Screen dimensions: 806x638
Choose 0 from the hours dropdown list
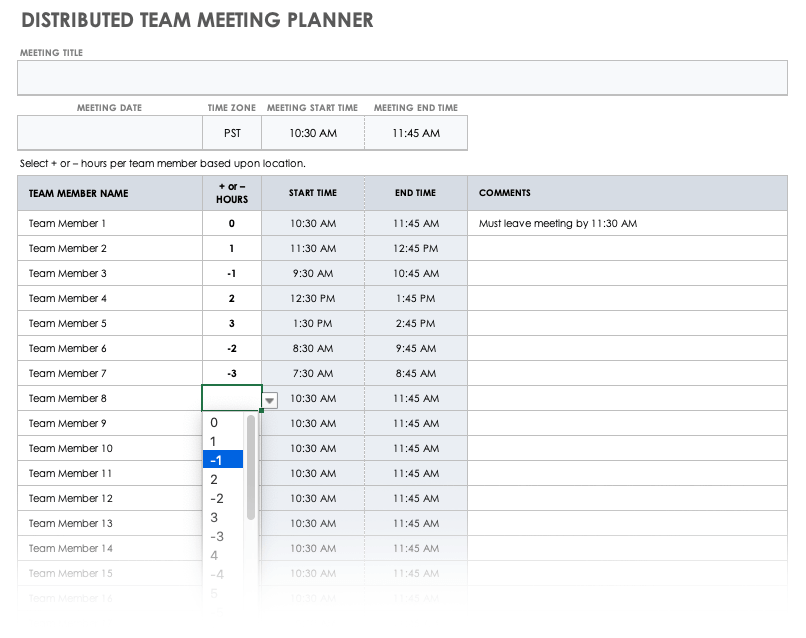(222, 422)
